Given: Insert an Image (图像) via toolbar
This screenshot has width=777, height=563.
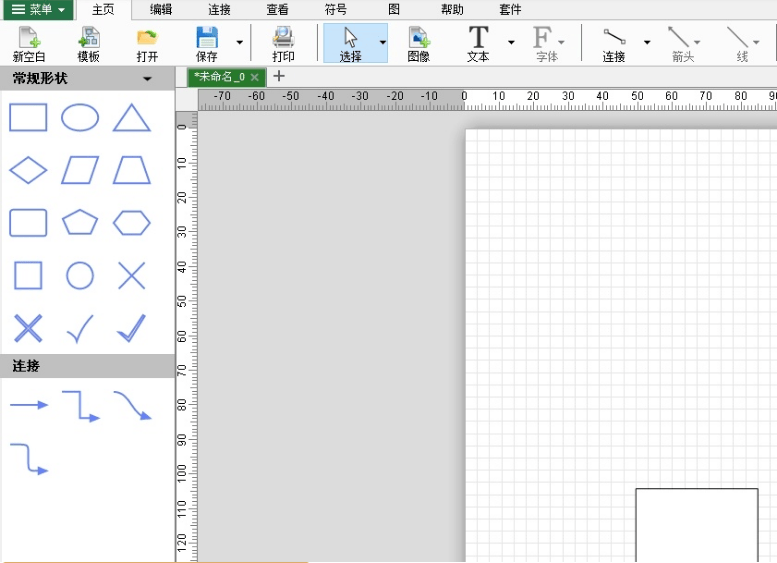Looking at the screenshot, I should [x=418, y=43].
